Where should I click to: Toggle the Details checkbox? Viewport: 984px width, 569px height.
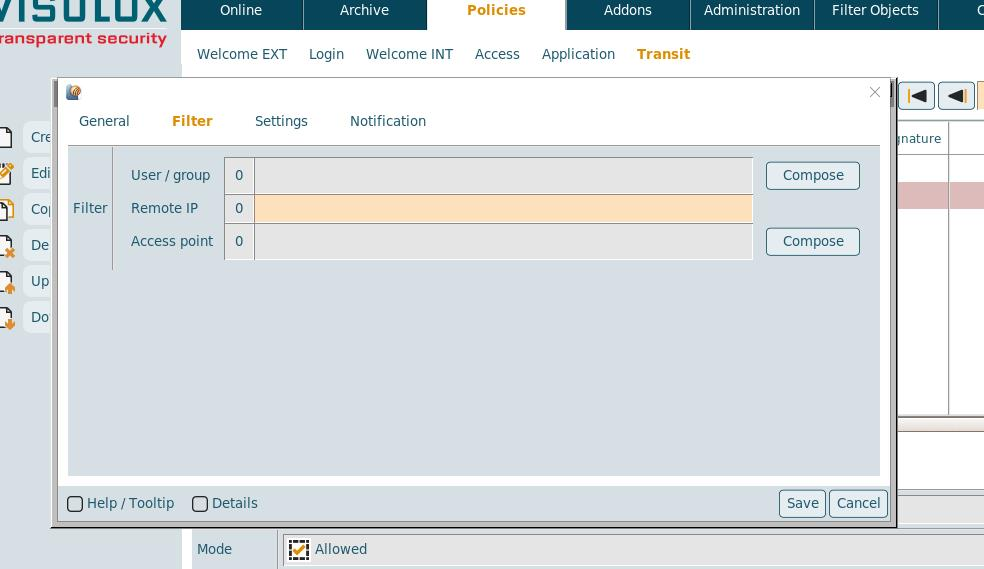point(200,504)
